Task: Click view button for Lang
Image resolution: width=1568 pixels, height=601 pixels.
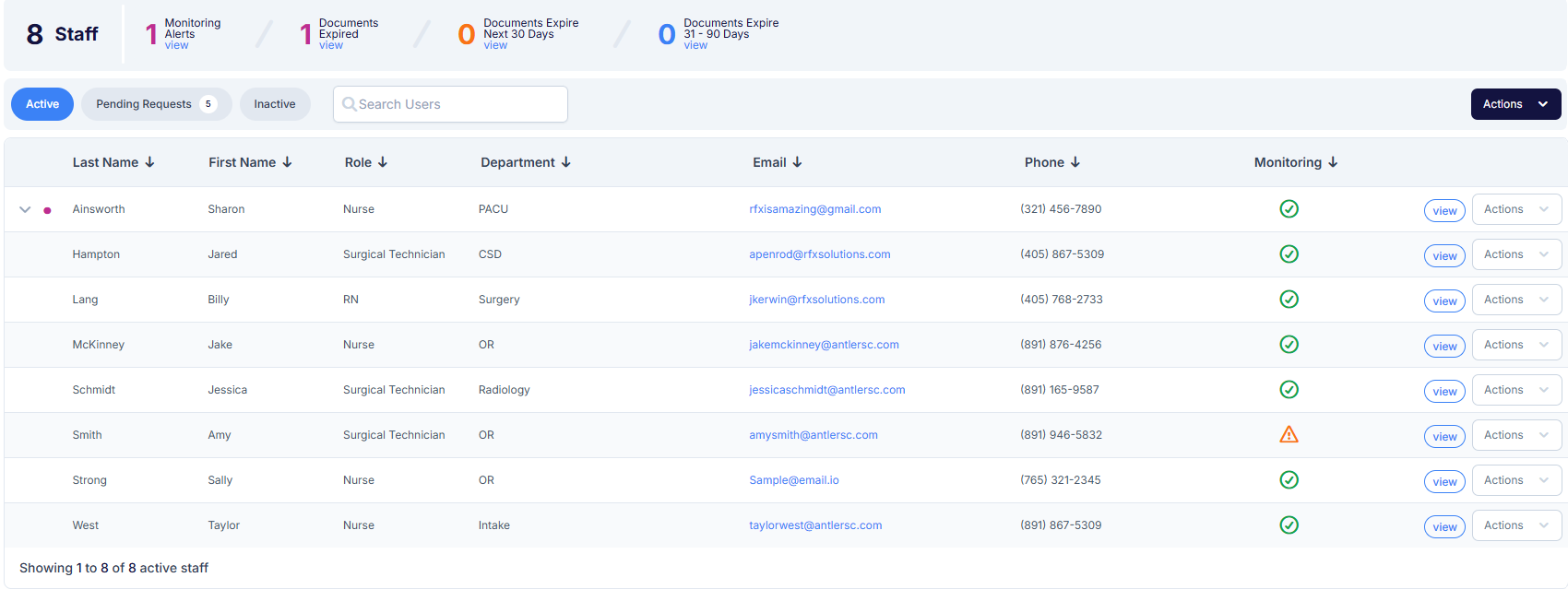Action: (x=1444, y=301)
